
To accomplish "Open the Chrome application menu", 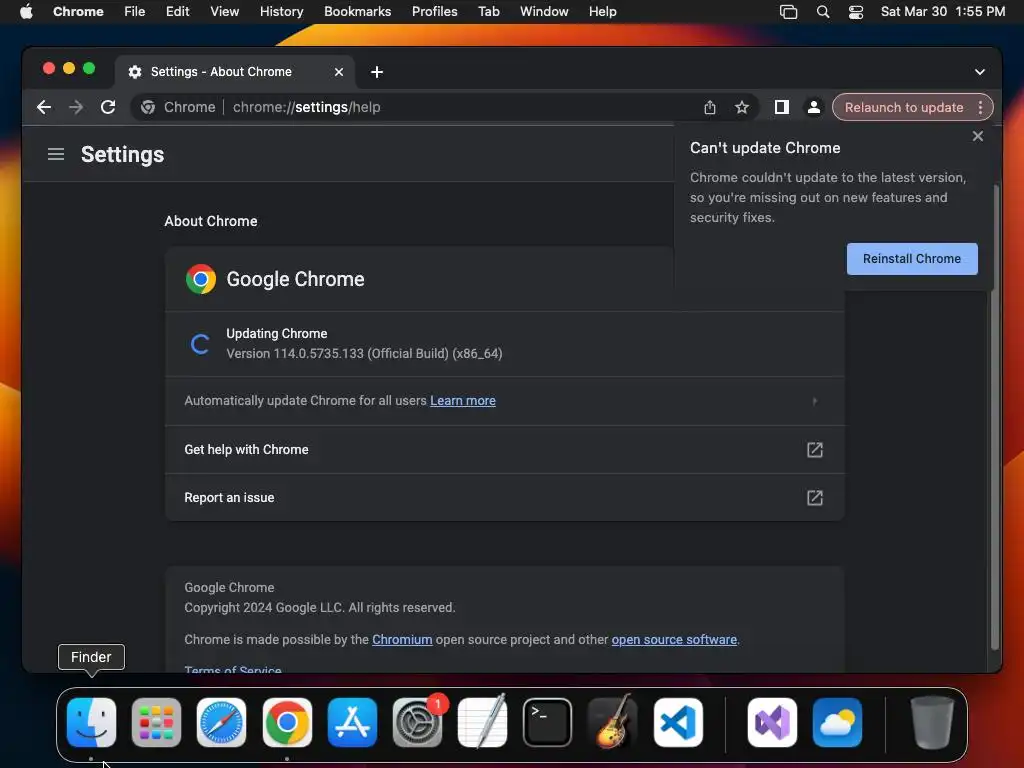I will [78, 11].
